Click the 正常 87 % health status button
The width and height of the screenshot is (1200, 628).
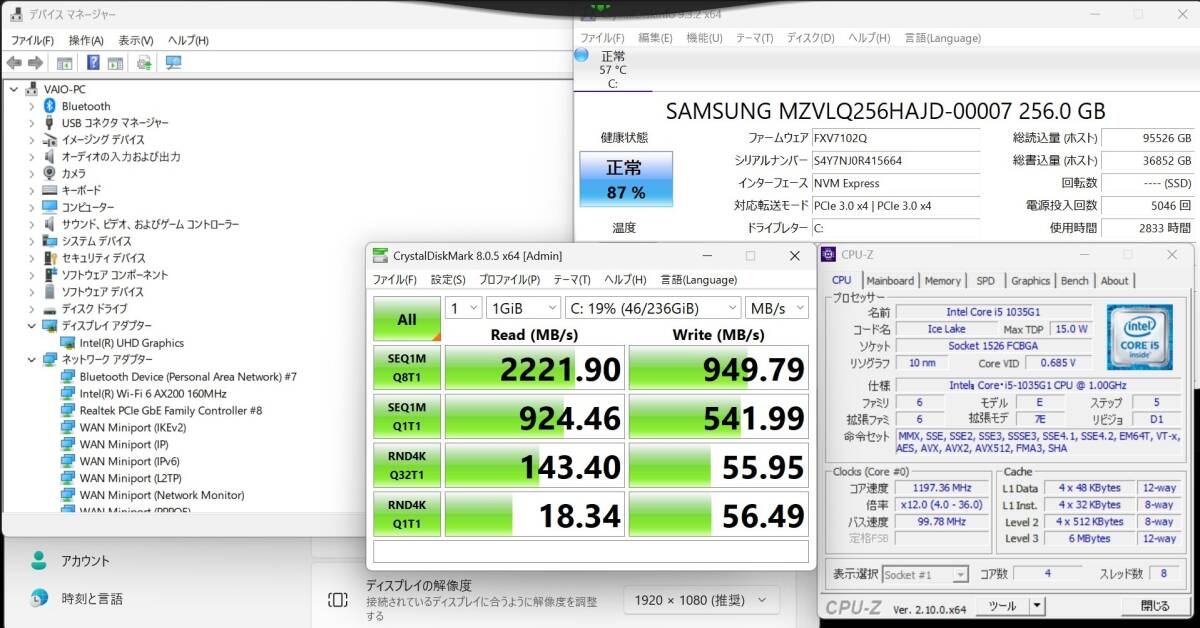click(x=626, y=179)
